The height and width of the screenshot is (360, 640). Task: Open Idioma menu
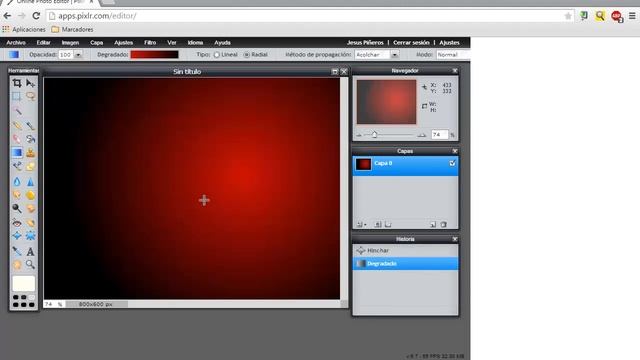195,42
